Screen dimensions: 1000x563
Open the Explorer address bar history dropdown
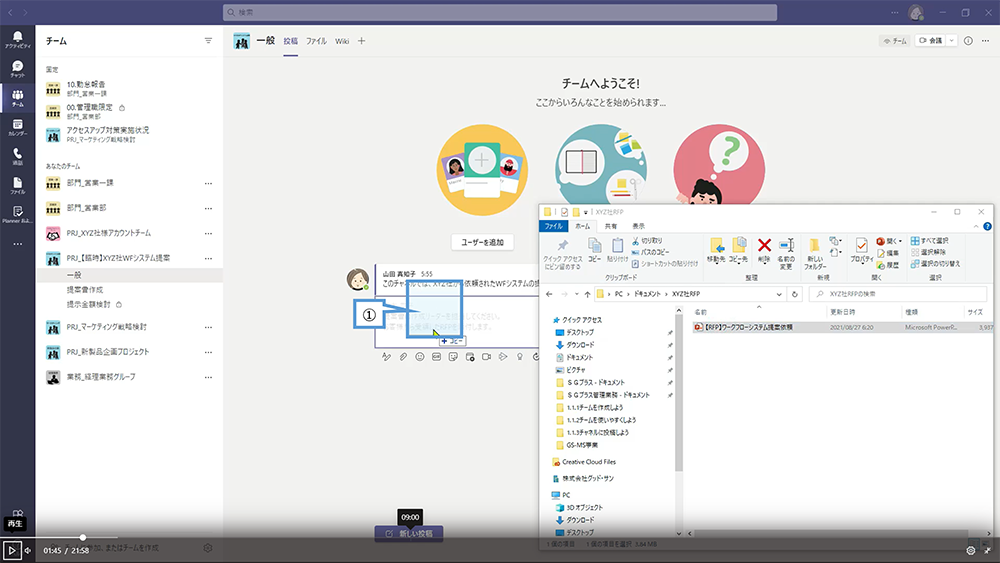point(779,294)
